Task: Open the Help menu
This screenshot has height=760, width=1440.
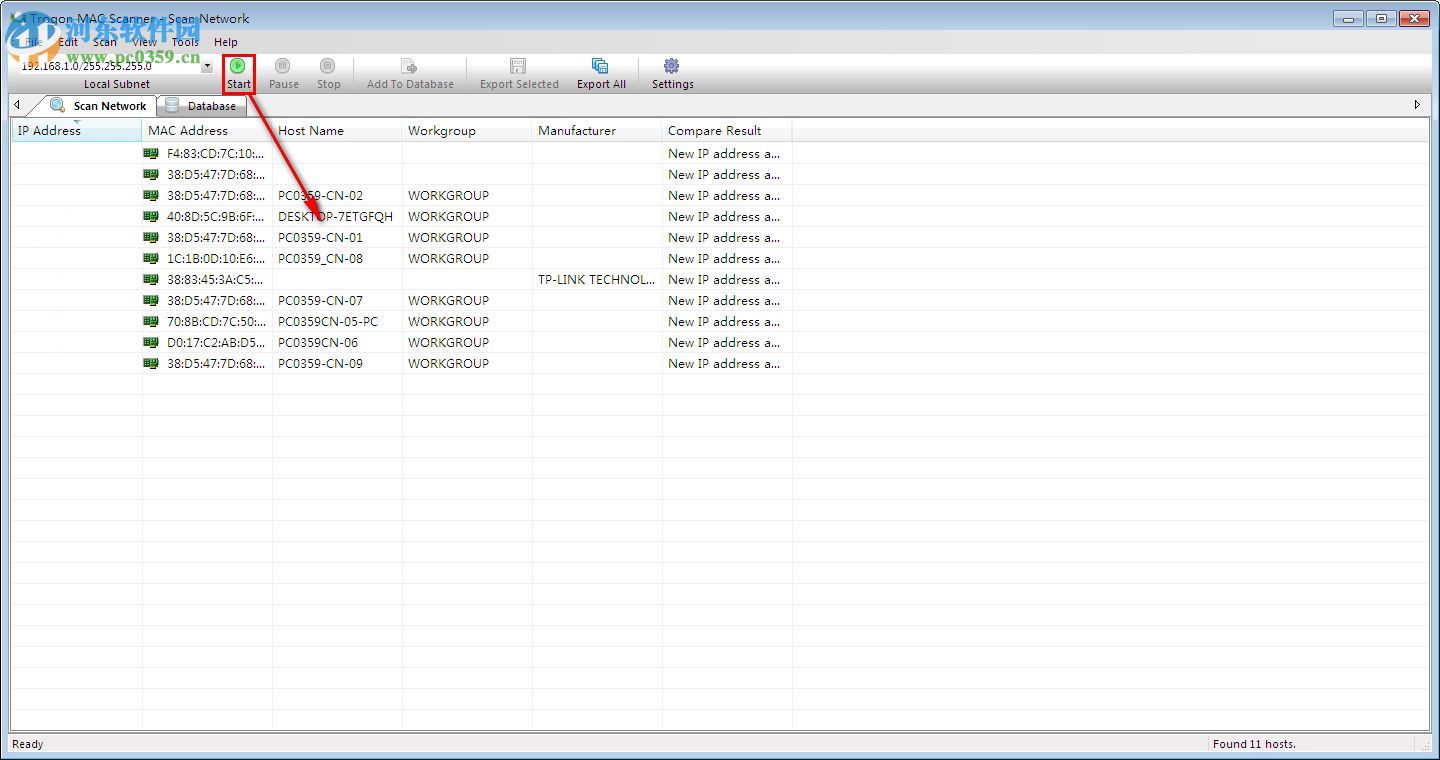Action: pyautogui.click(x=226, y=42)
